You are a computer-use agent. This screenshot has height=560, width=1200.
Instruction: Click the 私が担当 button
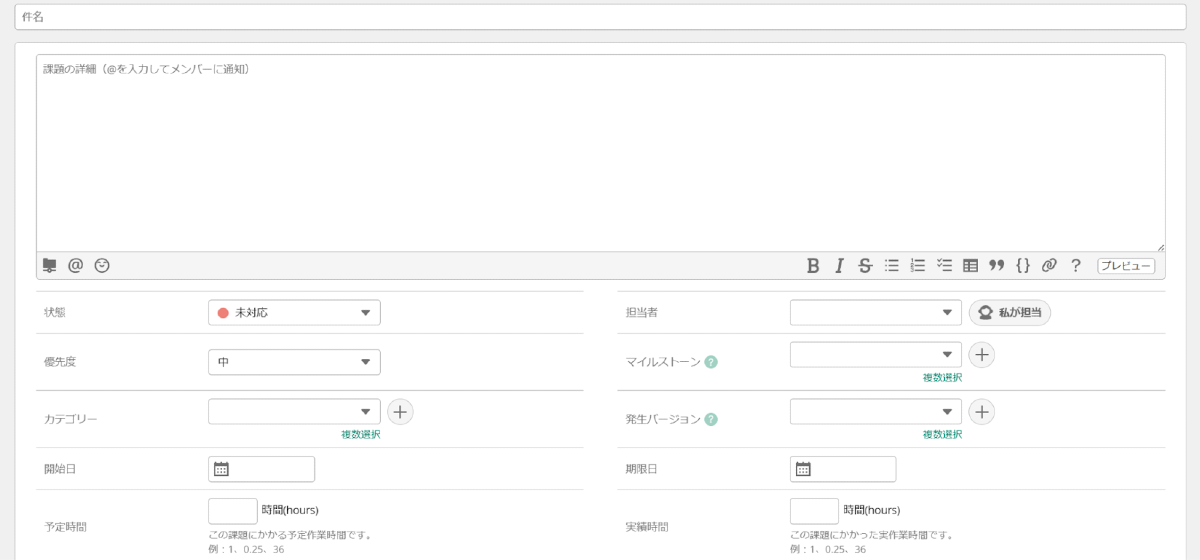coord(1010,312)
